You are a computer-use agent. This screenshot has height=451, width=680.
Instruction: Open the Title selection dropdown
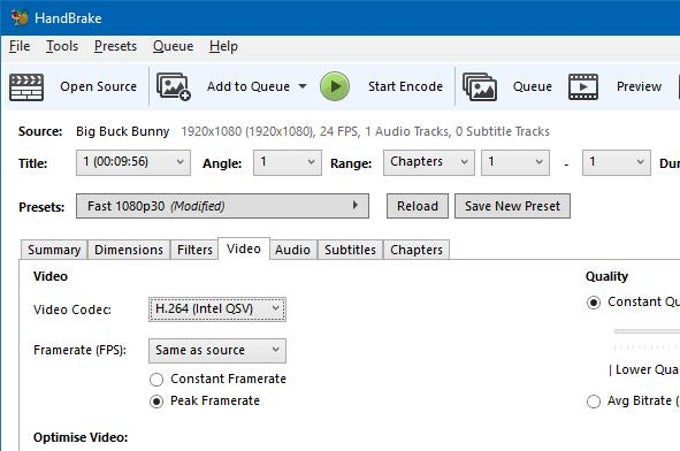133,163
